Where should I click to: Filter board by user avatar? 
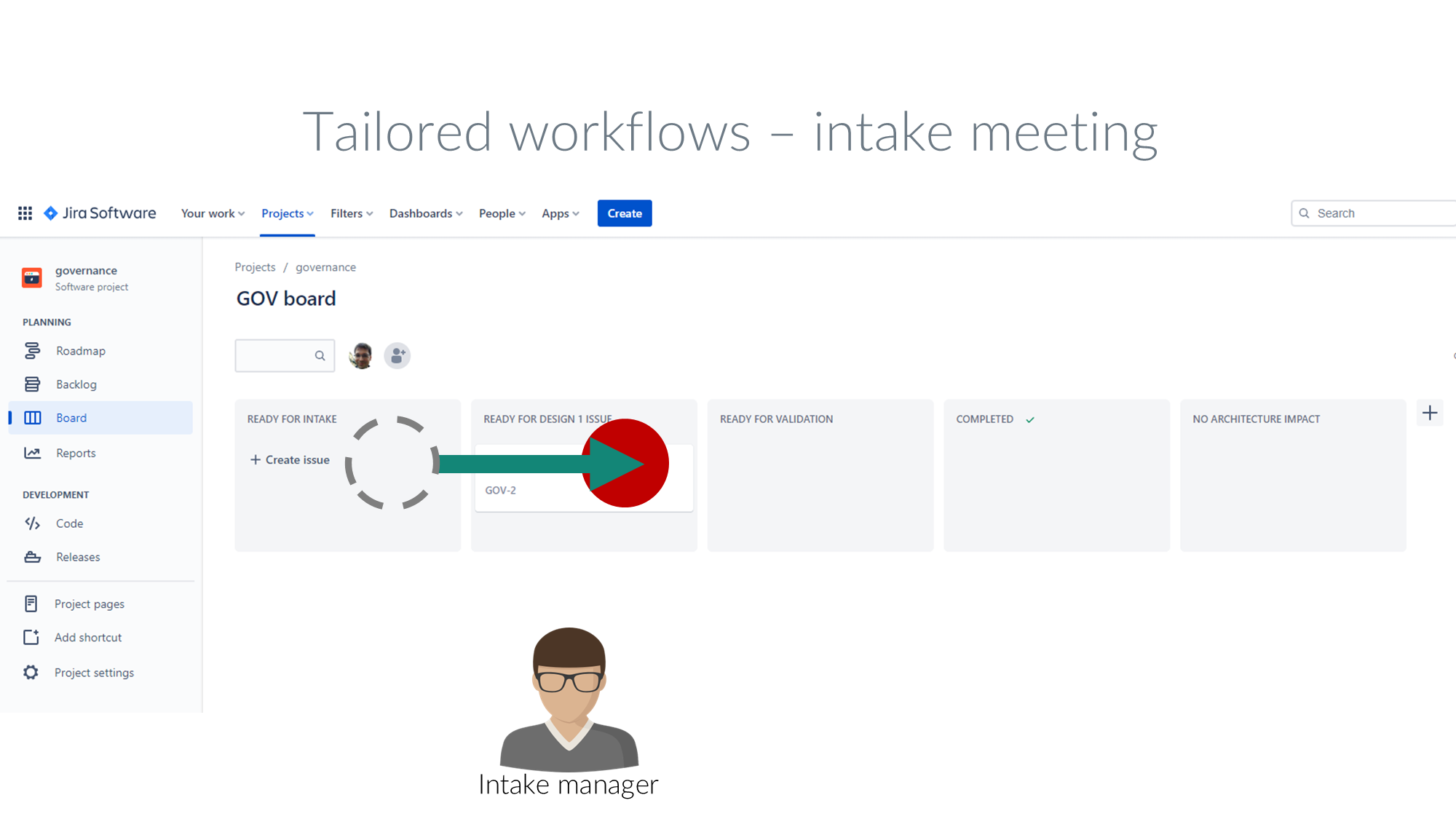(x=361, y=356)
